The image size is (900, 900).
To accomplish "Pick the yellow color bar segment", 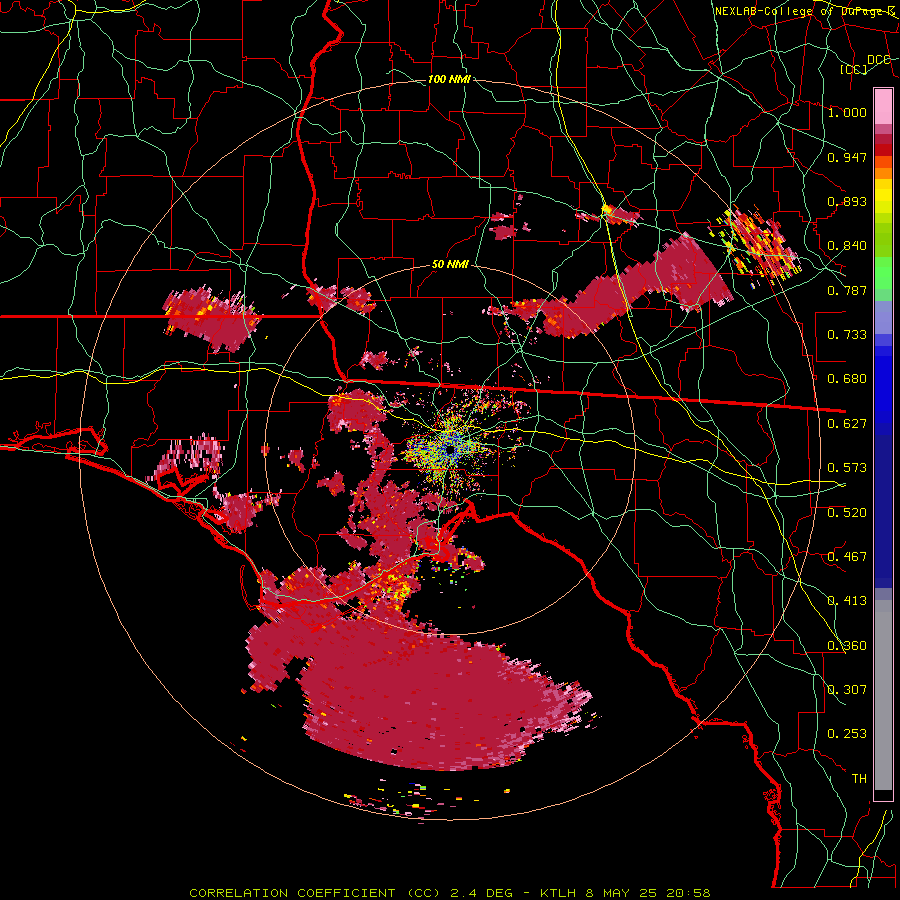I will [x=883, y=197].
